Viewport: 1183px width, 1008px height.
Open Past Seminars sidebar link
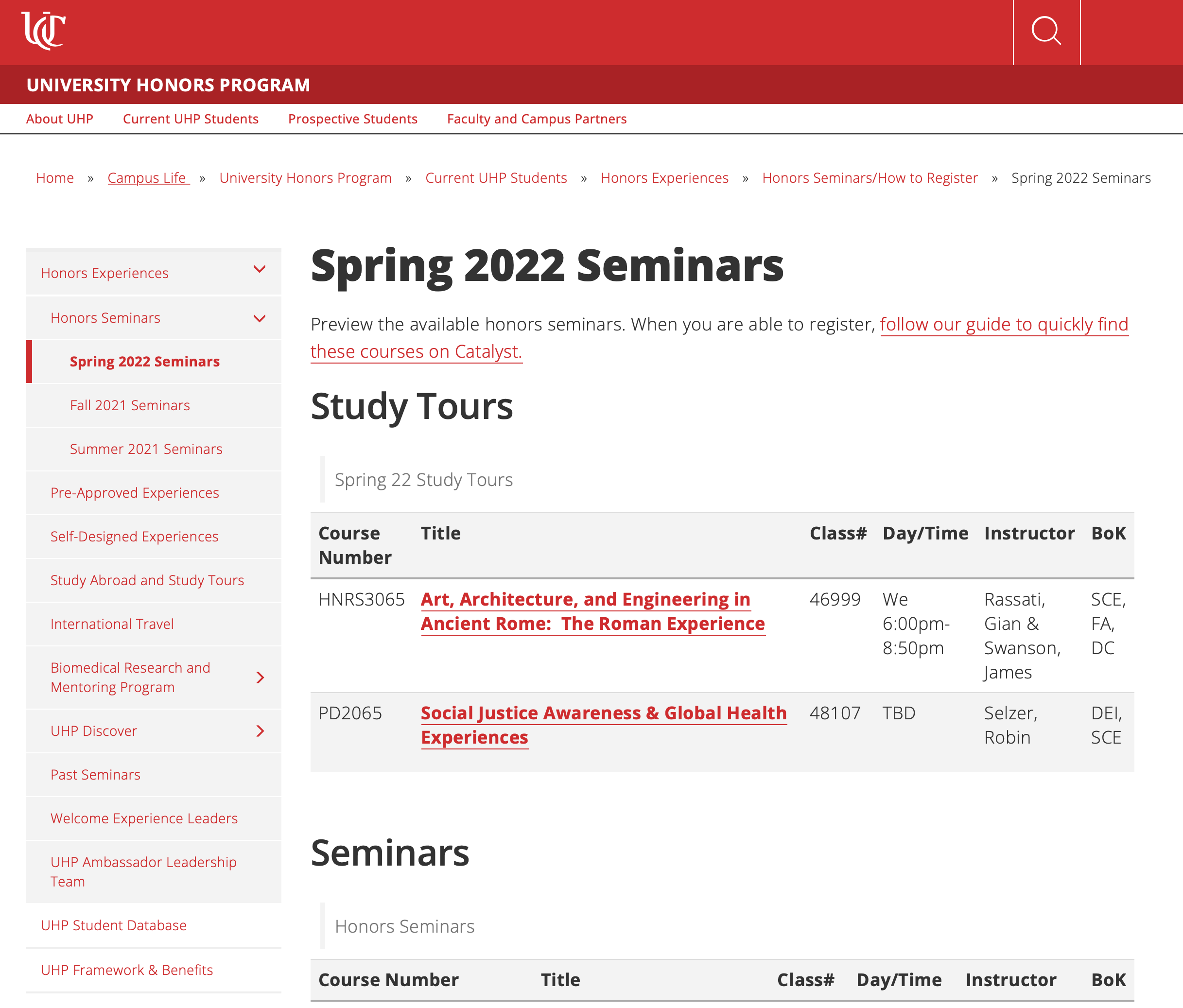[x=95, y=775]
